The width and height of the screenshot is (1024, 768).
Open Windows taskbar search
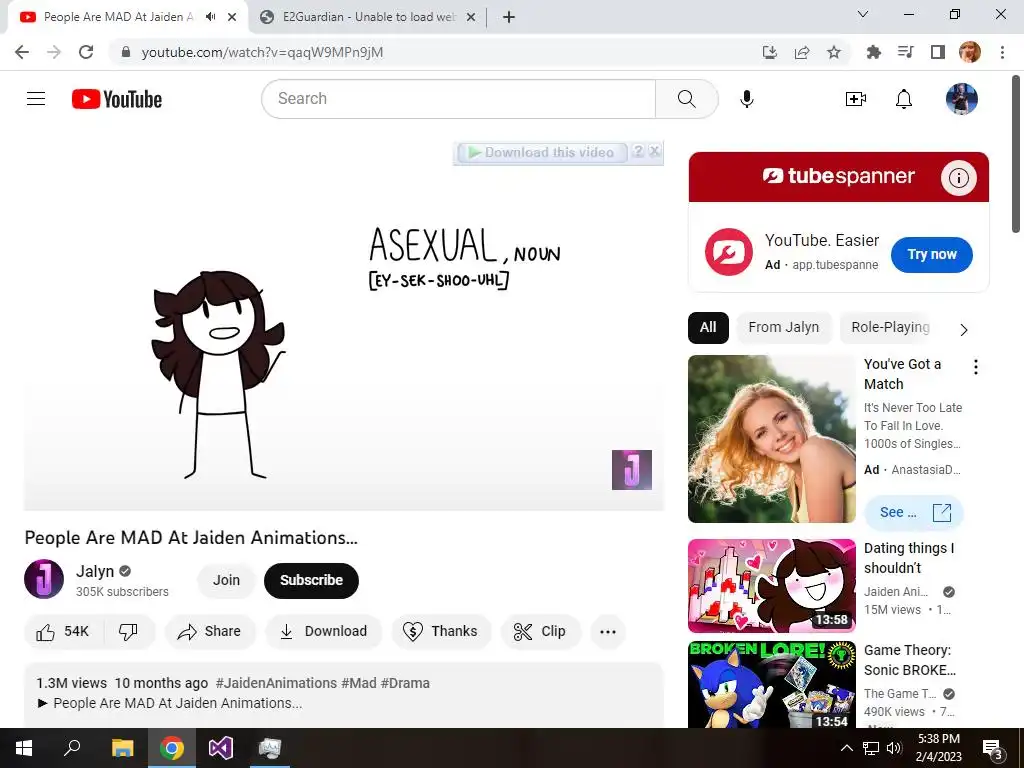(72, 748)
